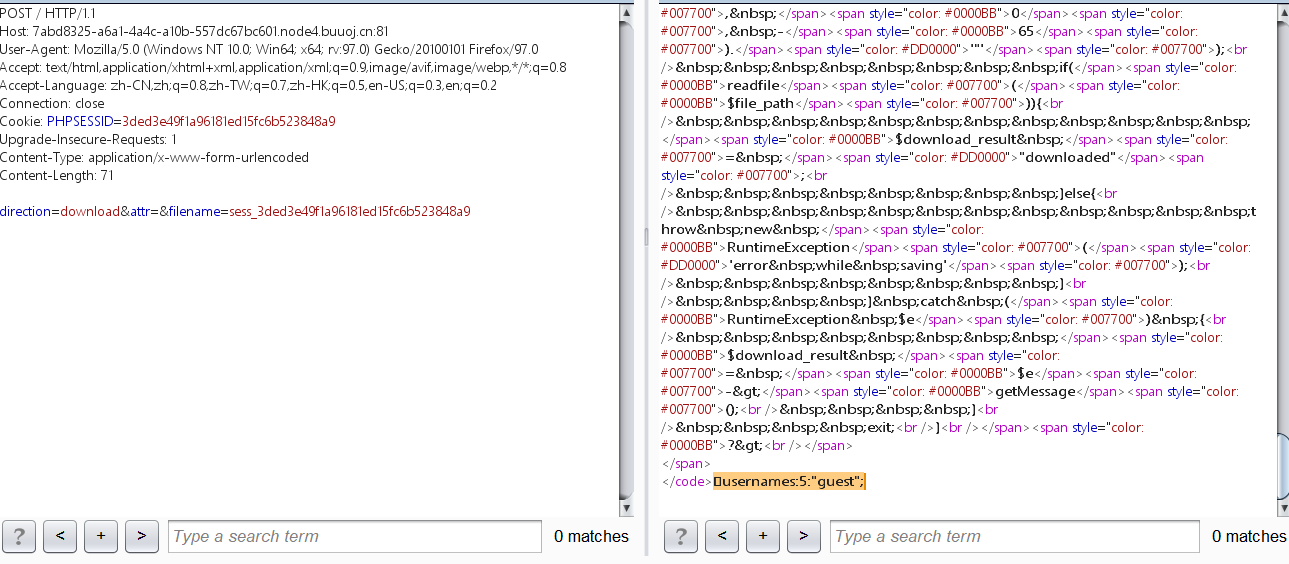
Task: Click the request pane scroll down arrow
Action: [627, 509]
